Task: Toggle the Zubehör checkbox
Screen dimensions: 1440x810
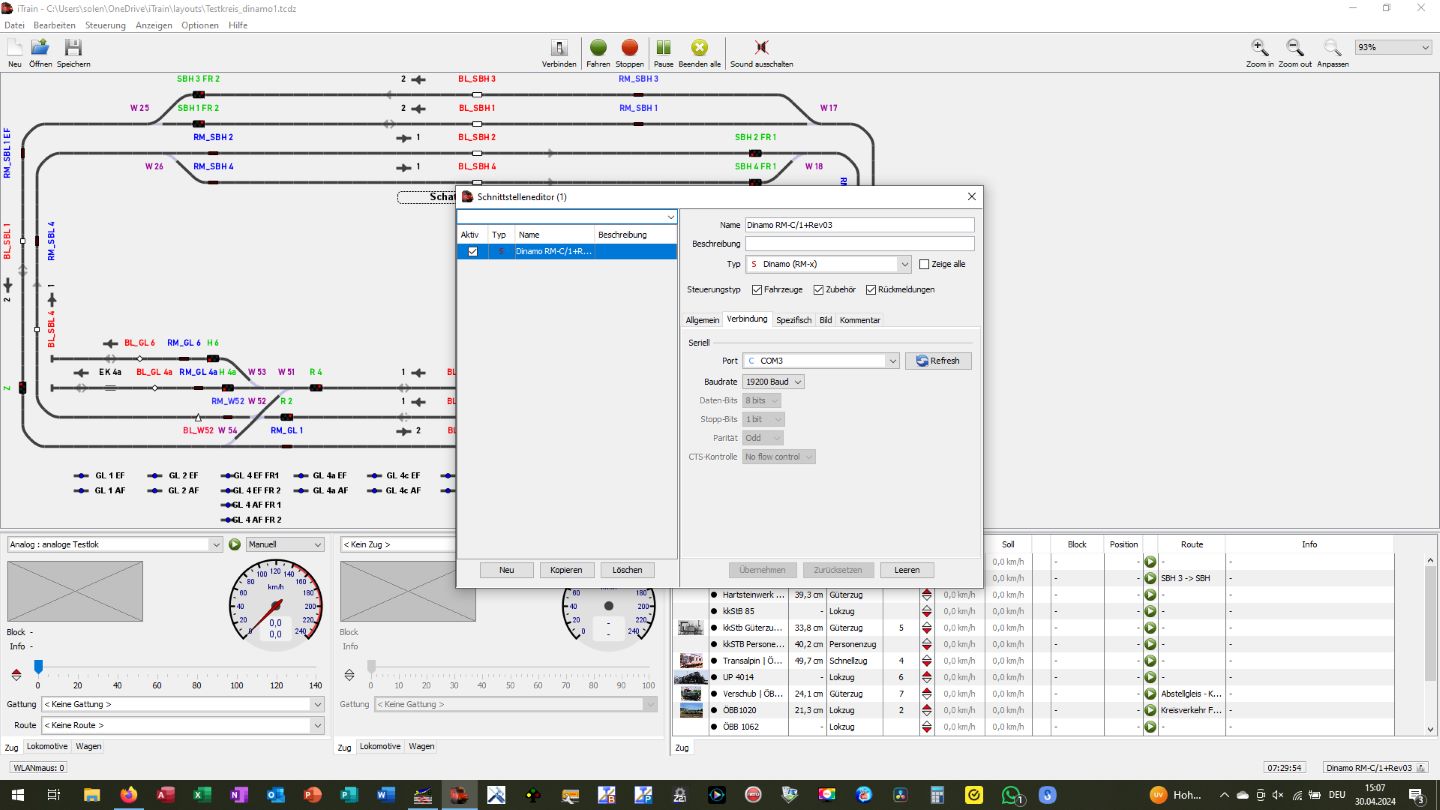Action: 819,290
